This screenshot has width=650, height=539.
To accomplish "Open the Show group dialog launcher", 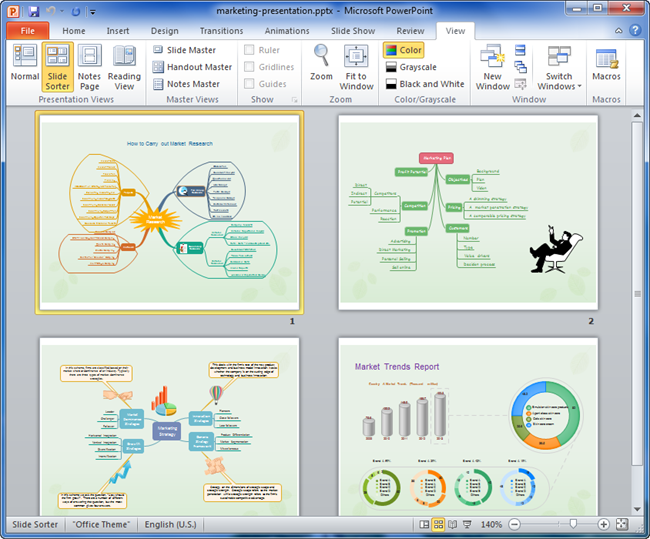I will (293, 101).
